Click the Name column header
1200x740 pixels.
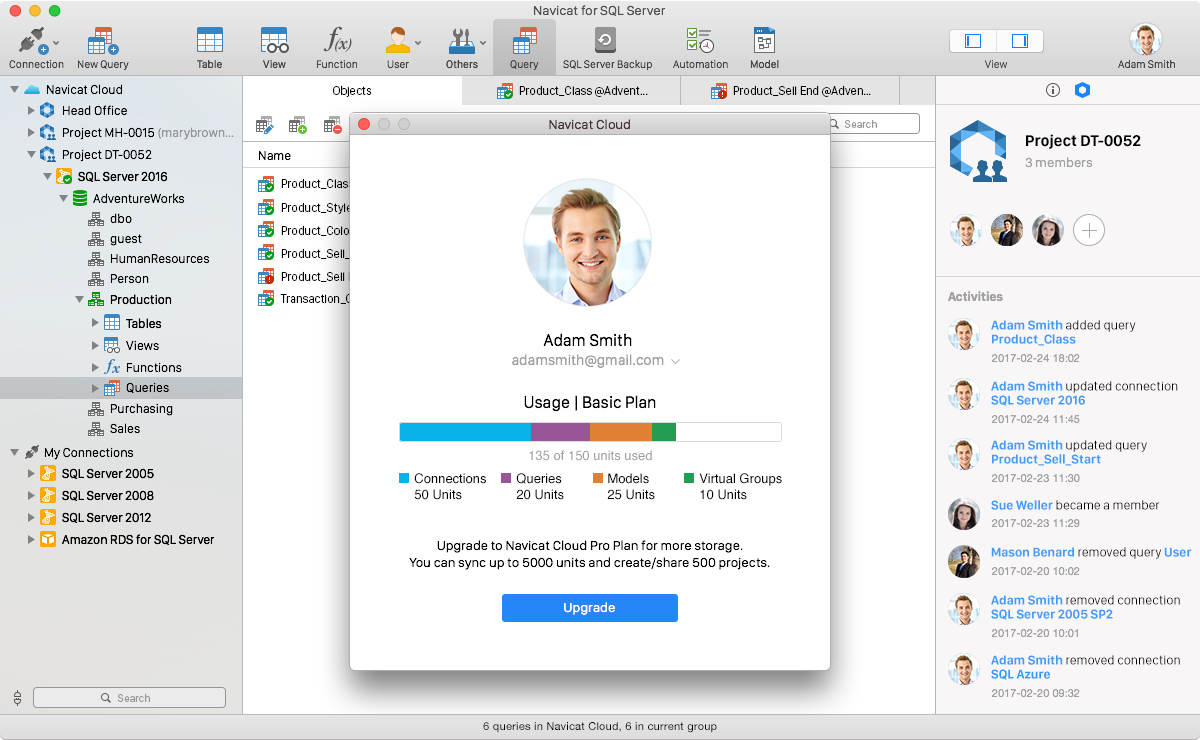coord(274,156)
